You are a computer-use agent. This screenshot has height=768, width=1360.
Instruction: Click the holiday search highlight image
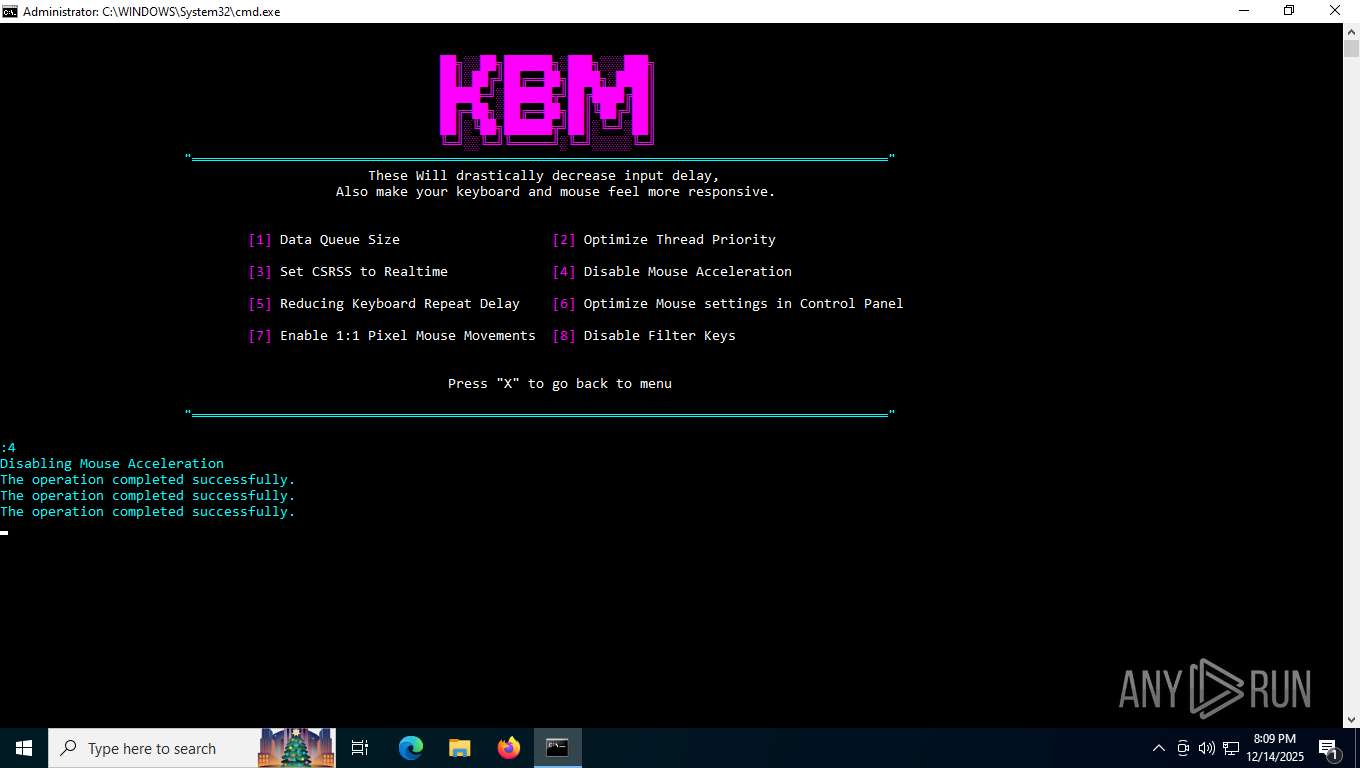(296, 748)
